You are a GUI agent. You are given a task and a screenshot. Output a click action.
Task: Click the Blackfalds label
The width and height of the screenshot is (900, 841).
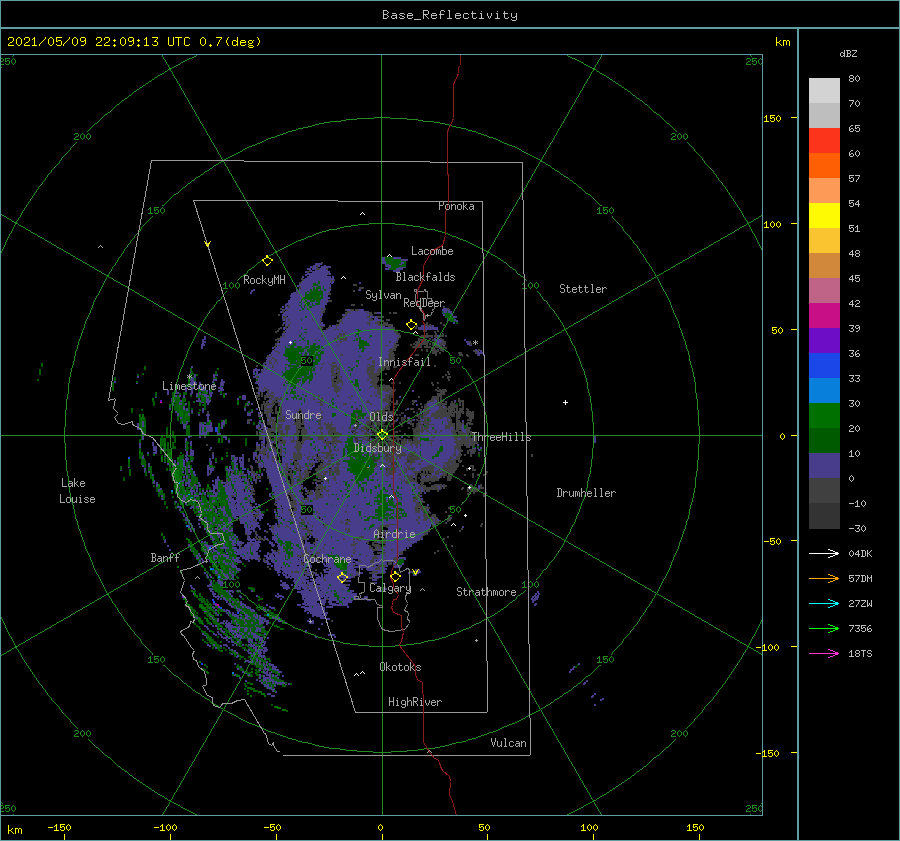[x=425, y=277]
